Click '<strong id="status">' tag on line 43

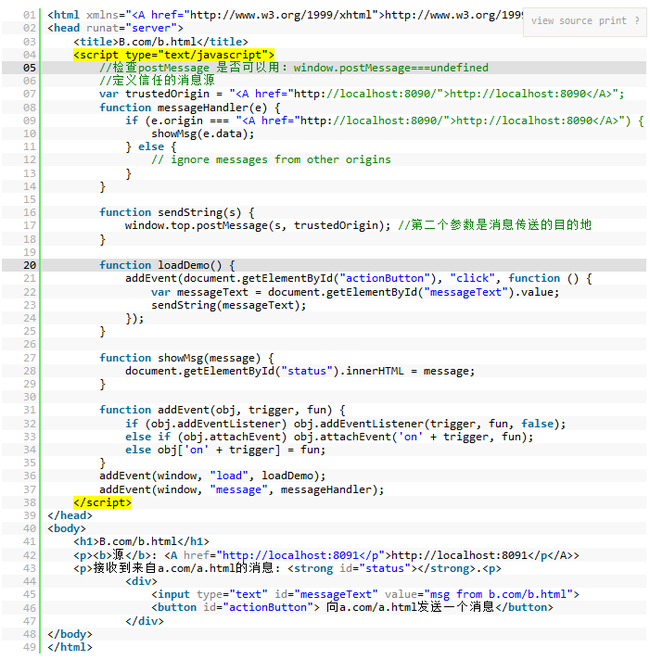[352, 569]
